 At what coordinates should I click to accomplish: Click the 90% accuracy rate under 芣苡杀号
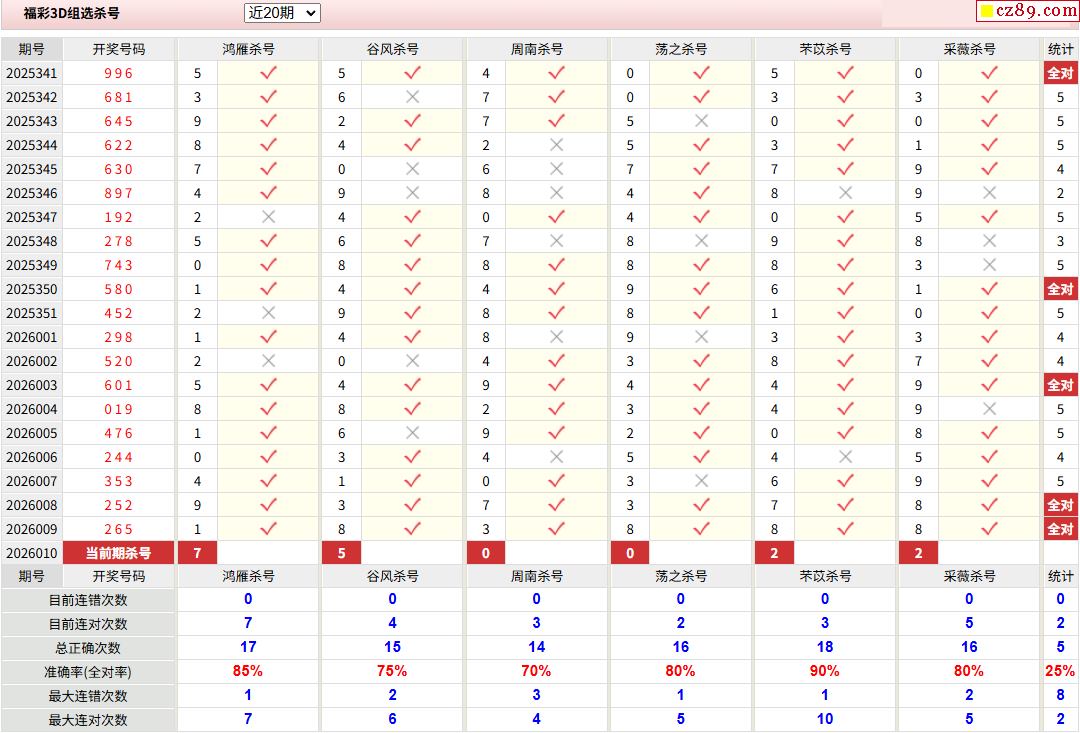(825, 671)
